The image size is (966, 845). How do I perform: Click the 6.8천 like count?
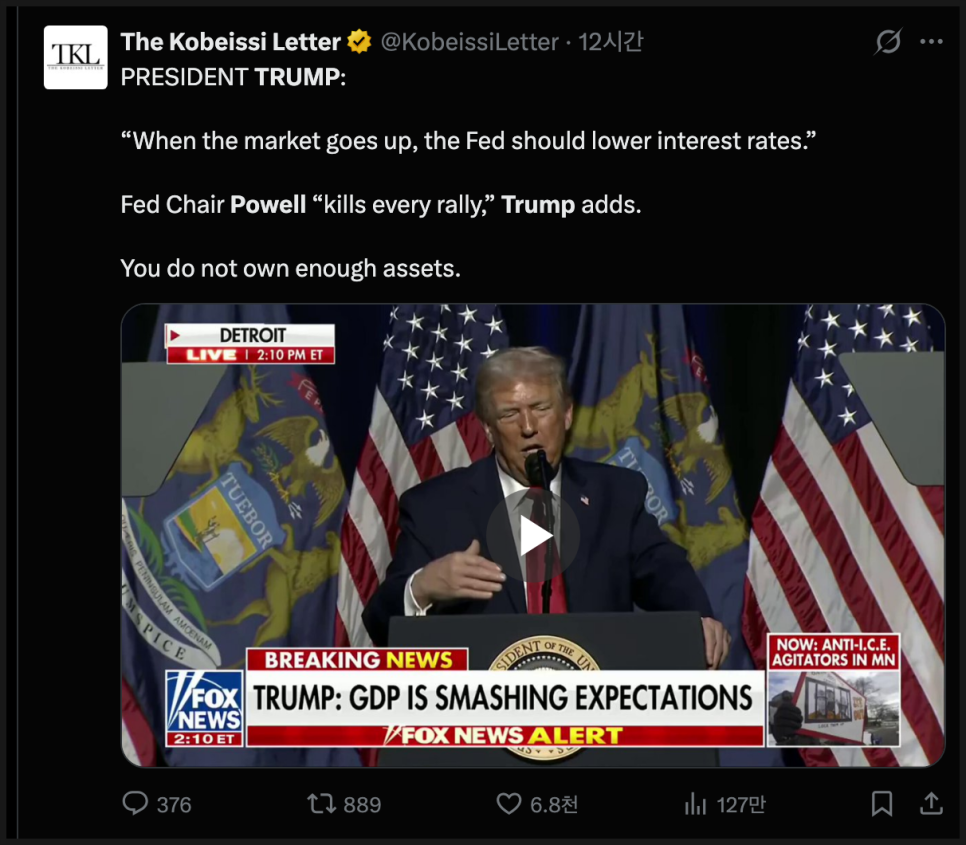(x=553, y=804)
